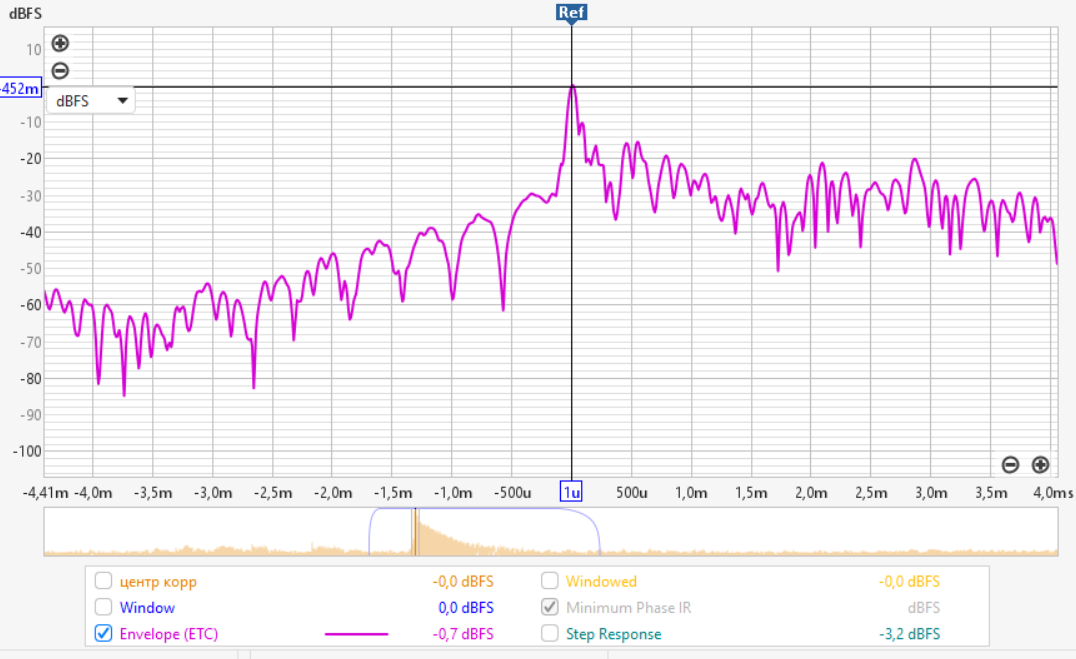
Task: Zoom in vertically with top-left plus icon
Action: click(x=60, y=43)
